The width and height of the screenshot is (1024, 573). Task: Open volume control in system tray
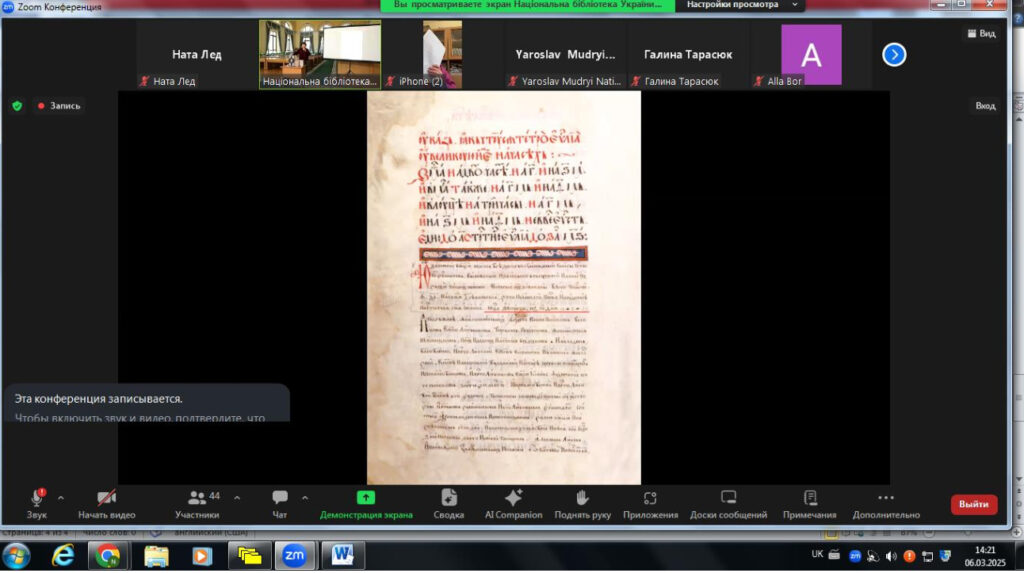891,557
